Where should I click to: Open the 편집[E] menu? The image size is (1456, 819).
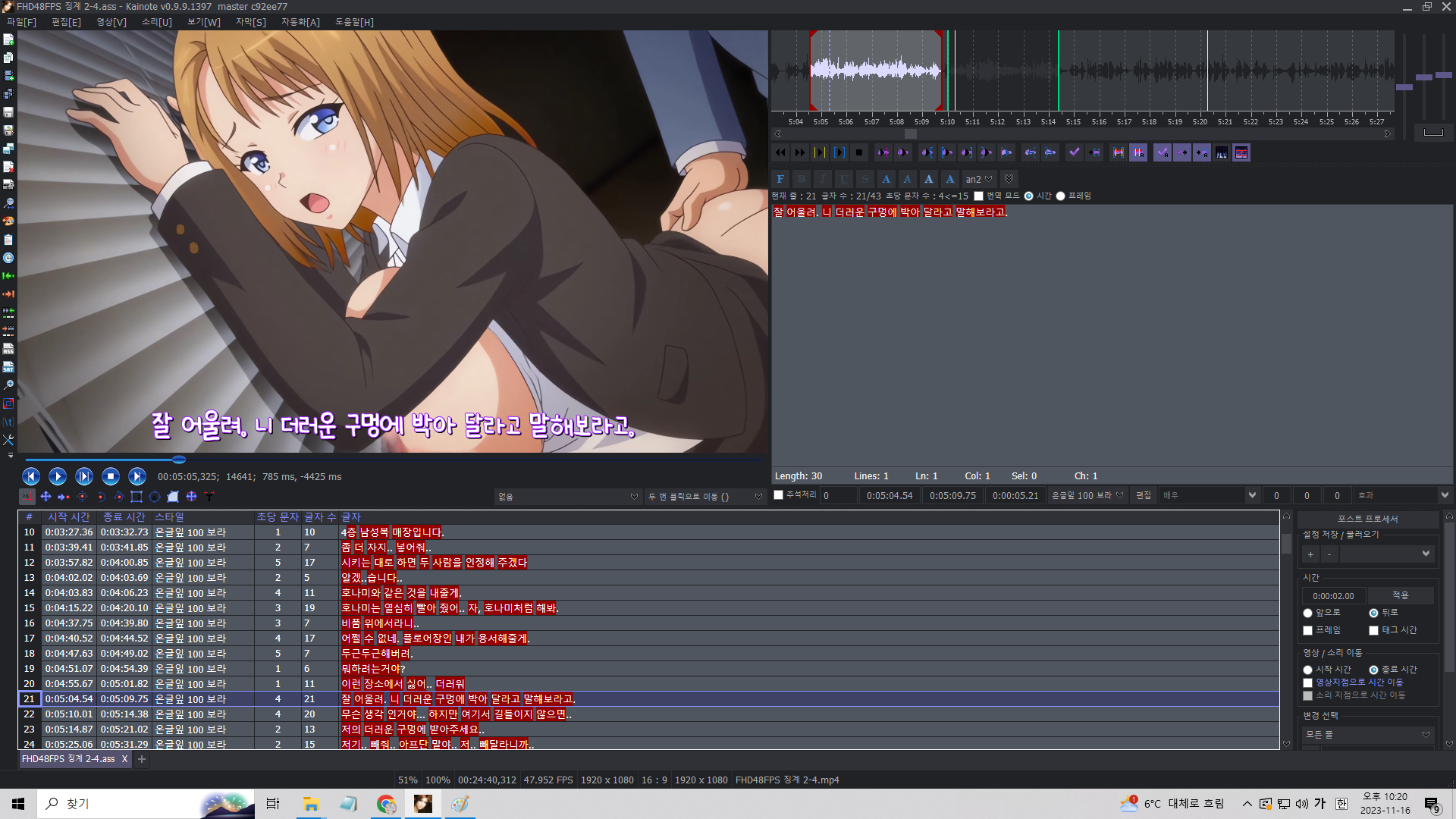tap(66, 22)
